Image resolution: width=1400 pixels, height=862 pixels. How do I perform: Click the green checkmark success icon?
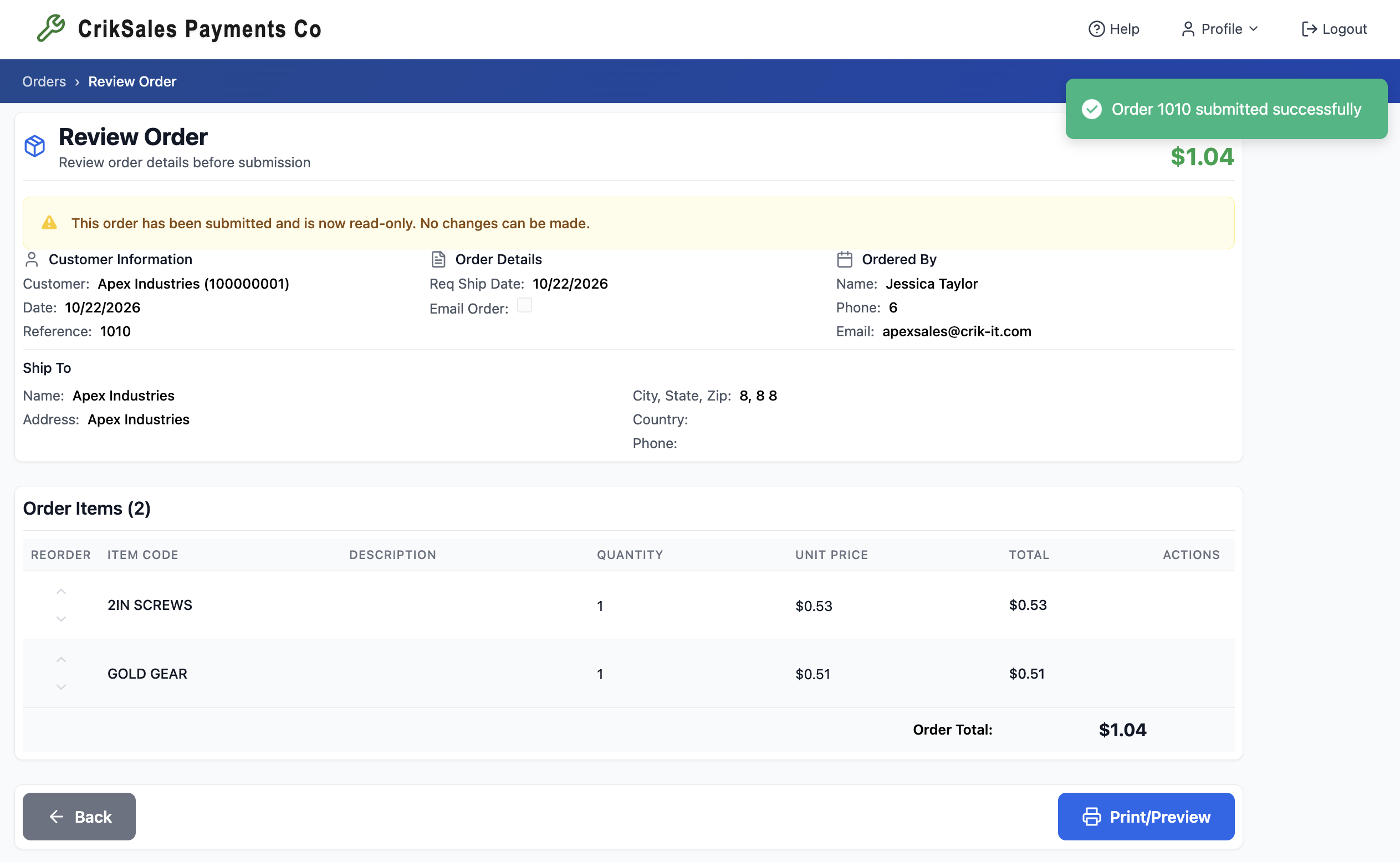click(1091, 109)
